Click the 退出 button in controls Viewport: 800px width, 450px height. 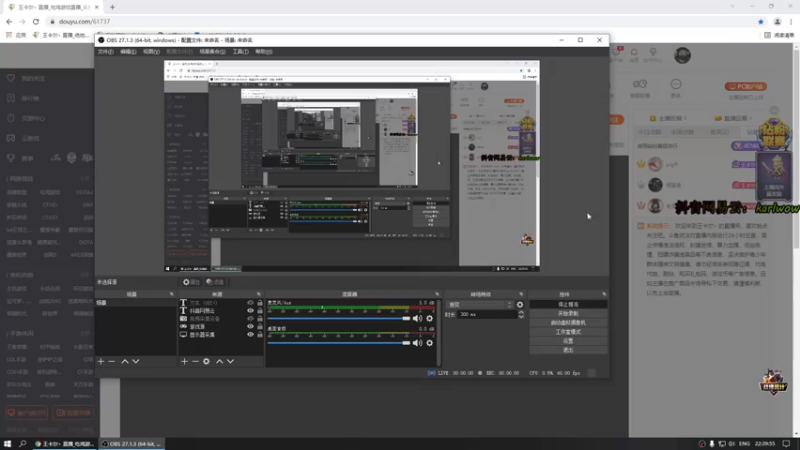pos(568,350)
